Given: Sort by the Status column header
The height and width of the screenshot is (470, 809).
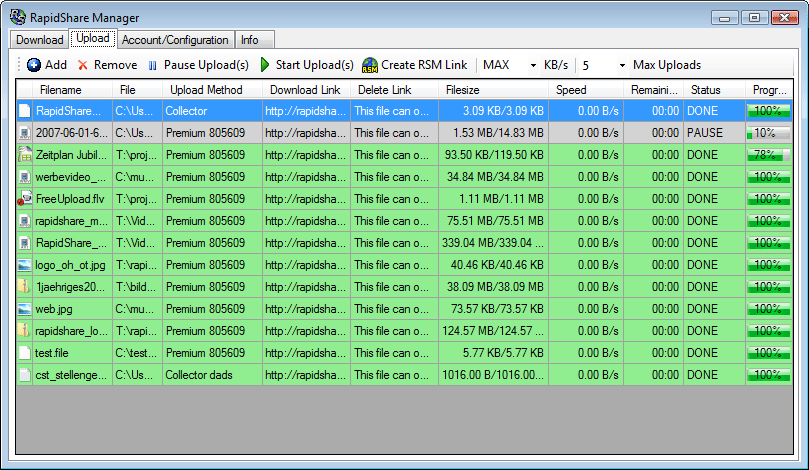Looking at the screenshot, I should (x=705, y=90).
